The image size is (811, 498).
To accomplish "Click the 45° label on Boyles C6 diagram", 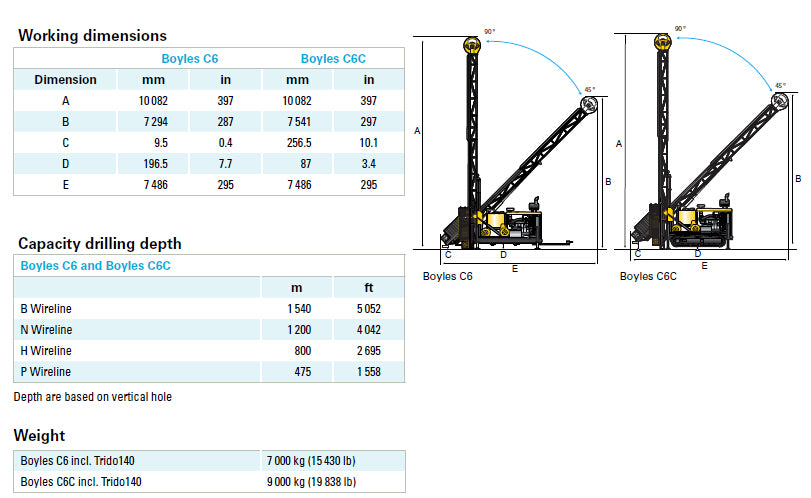I will [590, 89].
